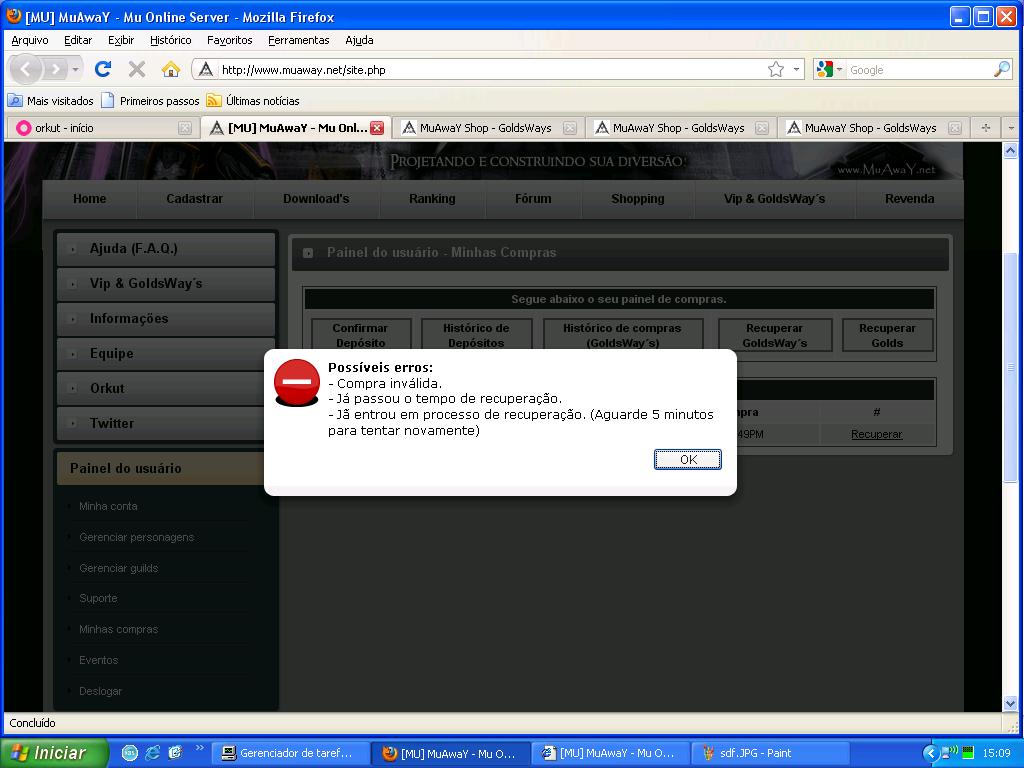This screenshot has height=768, width=1024.
Task: Open a new tab with plus button
Action: tap(985, 128)
